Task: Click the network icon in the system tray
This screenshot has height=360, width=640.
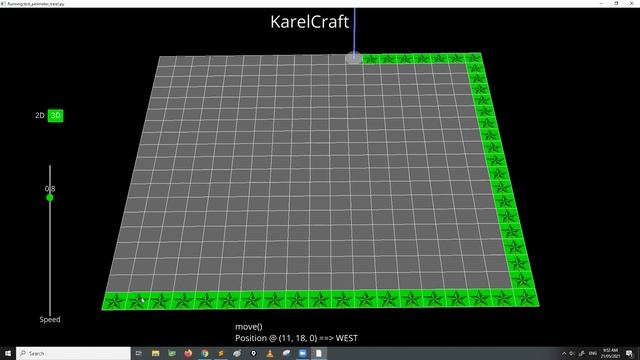Action: [582, 353]
